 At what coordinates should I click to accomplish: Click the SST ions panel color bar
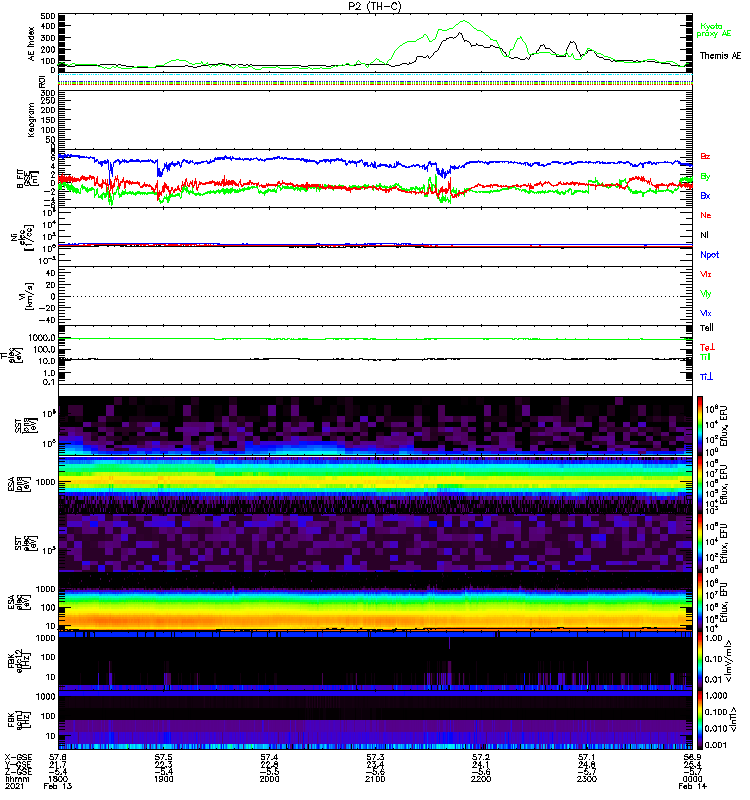click(x=700, y=425)
